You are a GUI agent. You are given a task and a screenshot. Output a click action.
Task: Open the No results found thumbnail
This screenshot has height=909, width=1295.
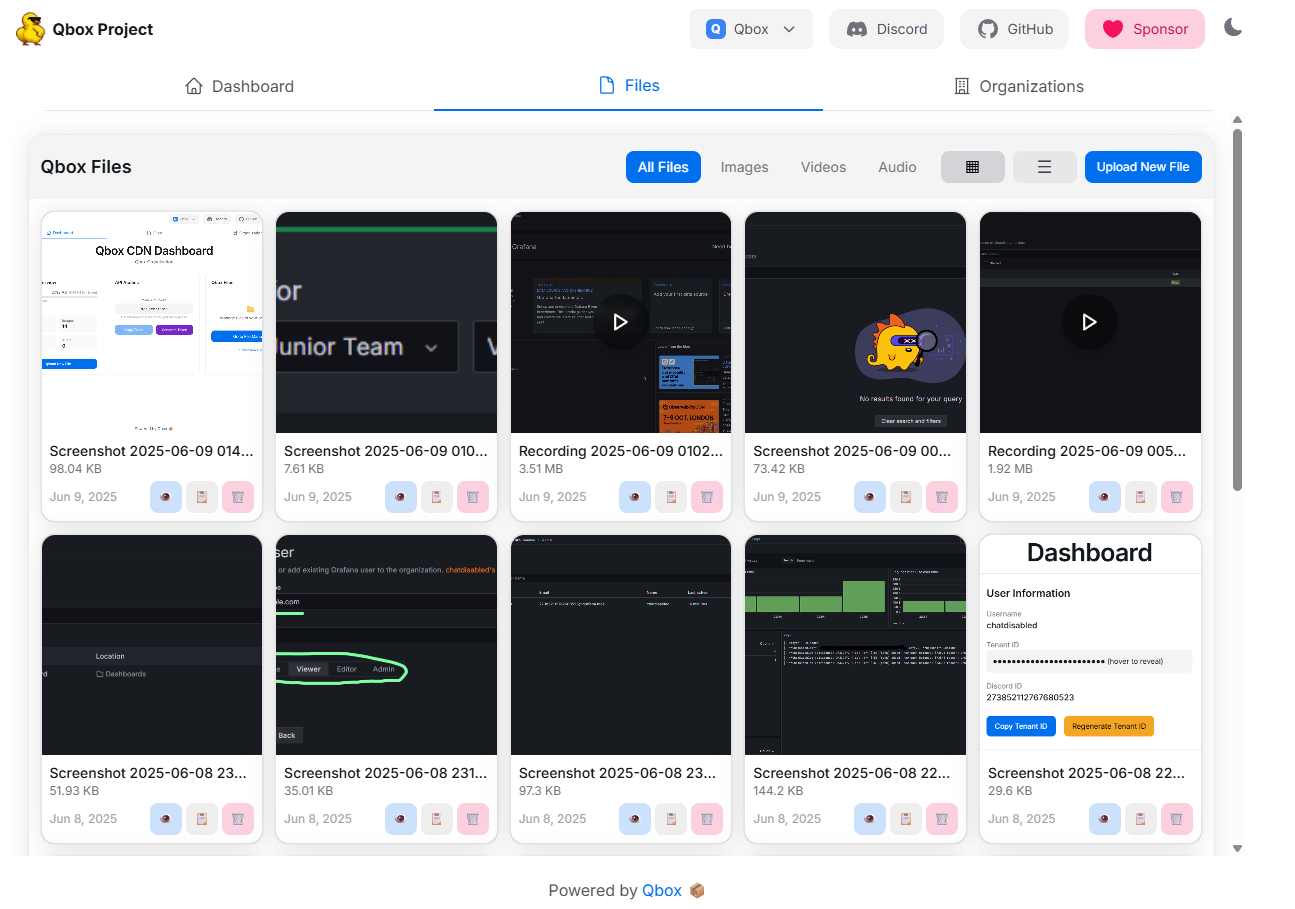pyautogui.click(x=856, y=322)
